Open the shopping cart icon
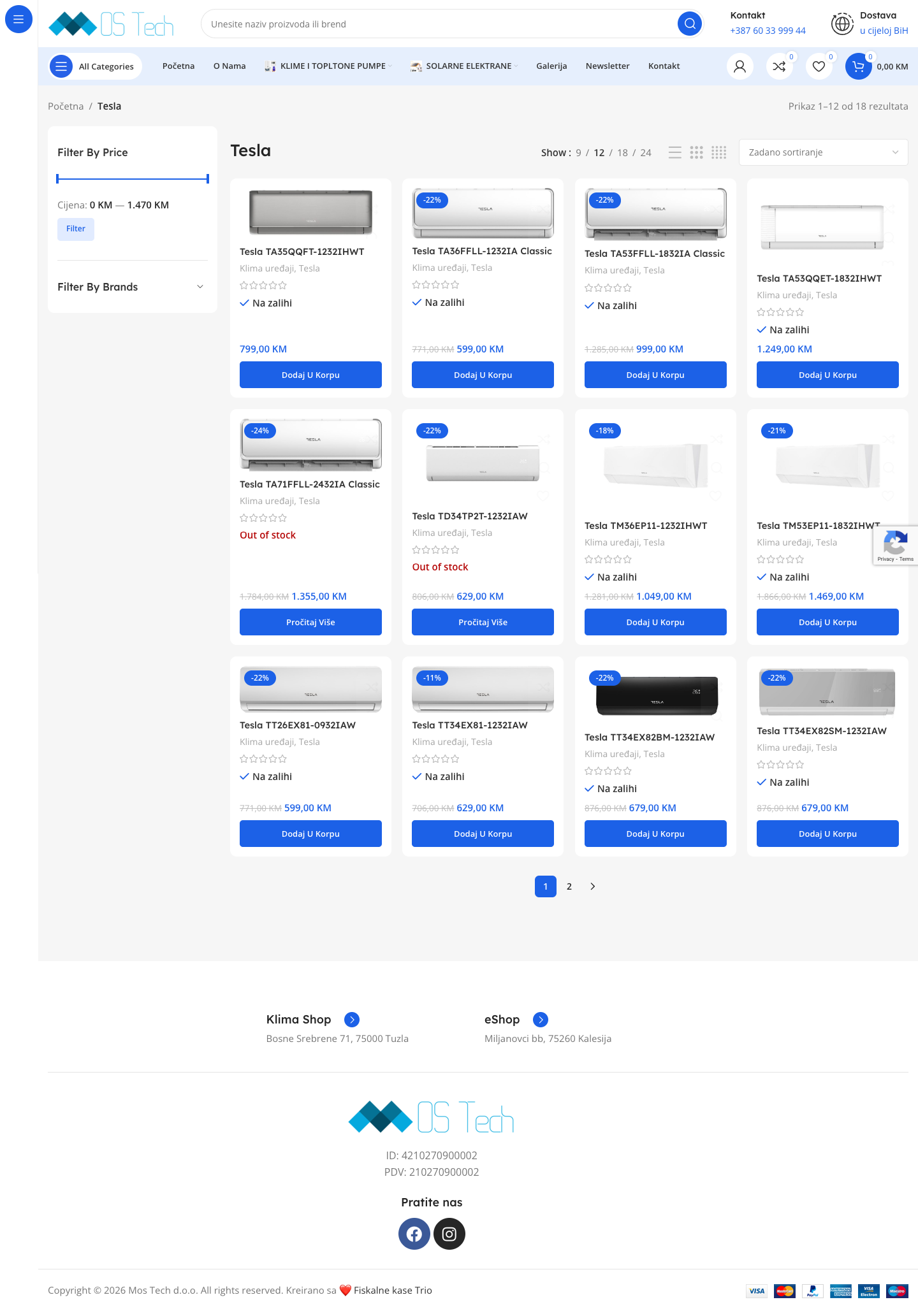The image size is (918, 1316). pyautogui.click(x=858, y=66)
